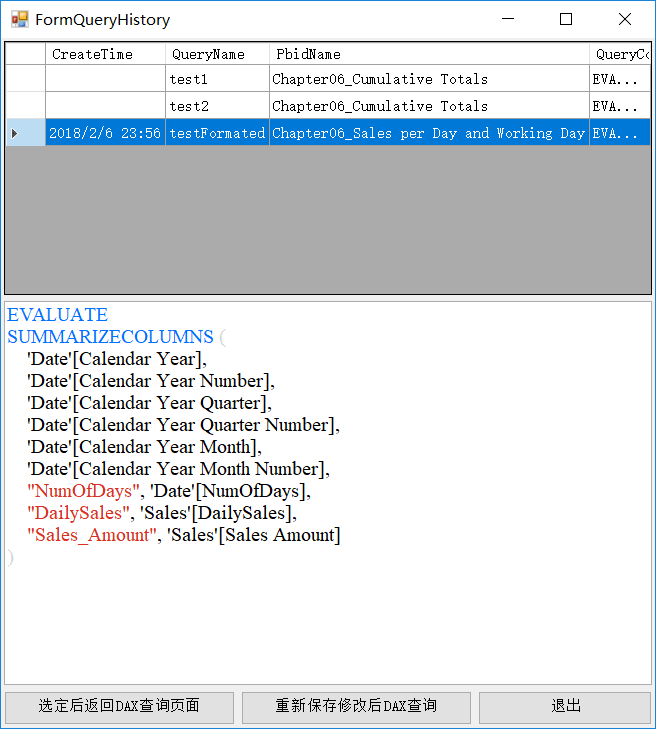
Task: Close the FormQueryHistory window
Action: [x=625, y=19]
